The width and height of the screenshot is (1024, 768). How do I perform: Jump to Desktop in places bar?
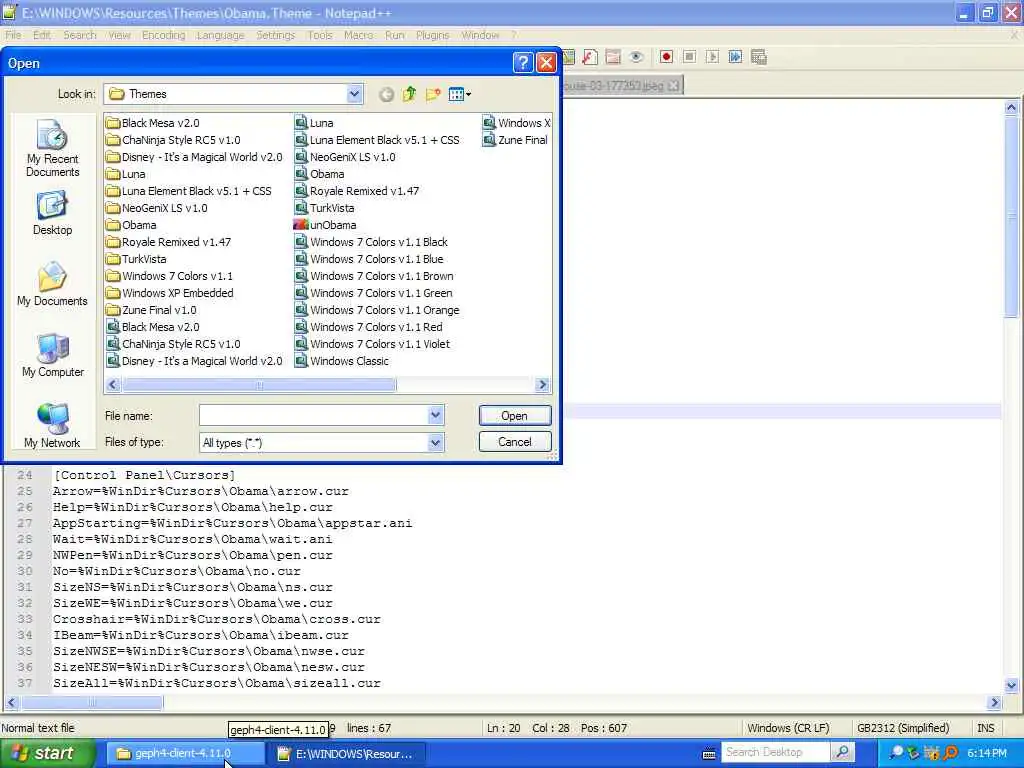click(52, 213)
